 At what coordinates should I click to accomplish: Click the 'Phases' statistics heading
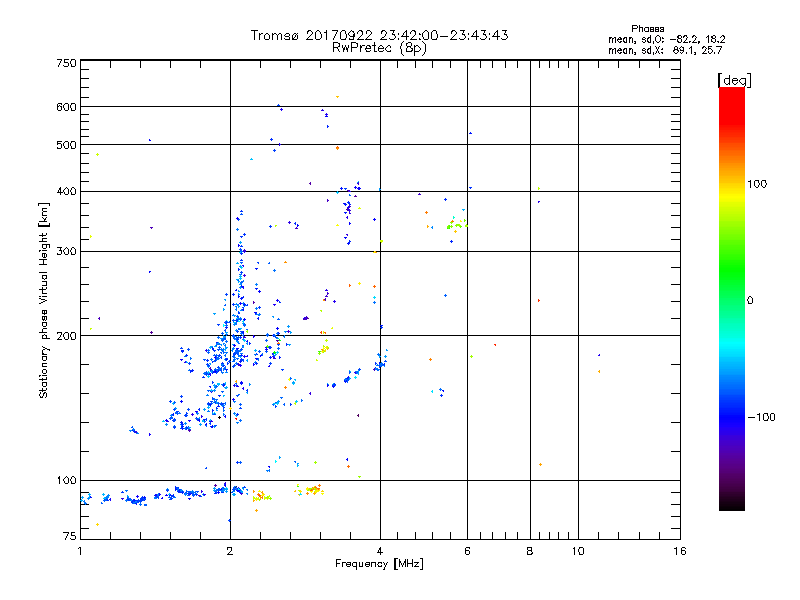tap(647, 29)
